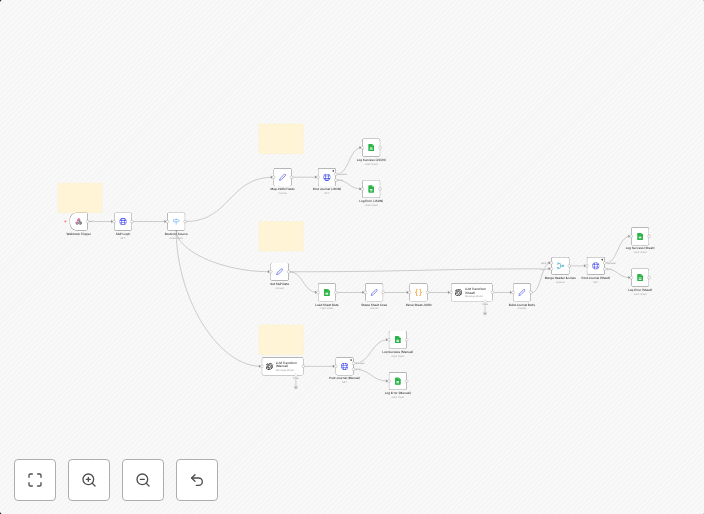Select the Post Journal (JSON) HTTP node

pos(327,177)
